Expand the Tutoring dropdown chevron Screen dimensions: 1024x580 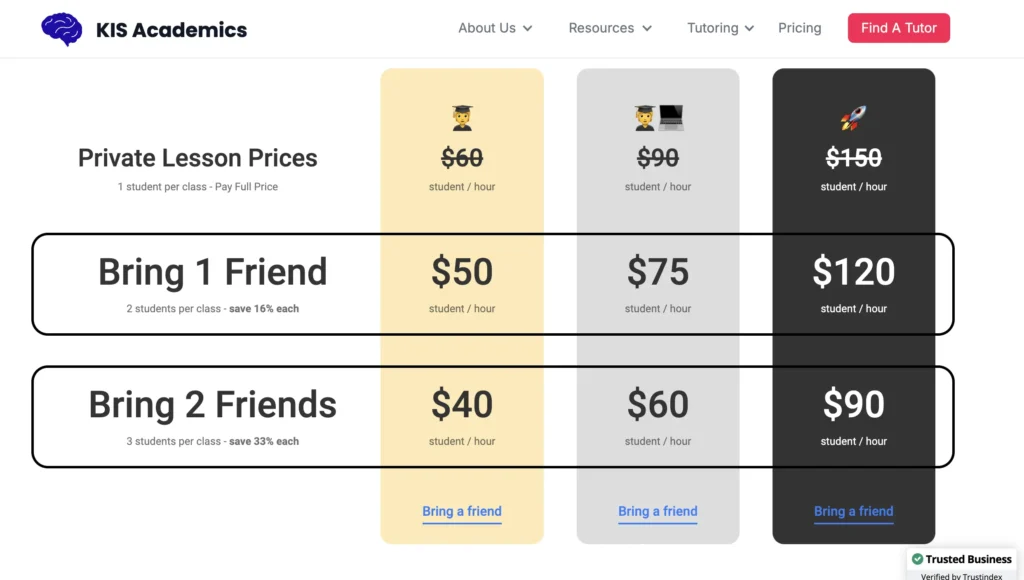point(749,28)
